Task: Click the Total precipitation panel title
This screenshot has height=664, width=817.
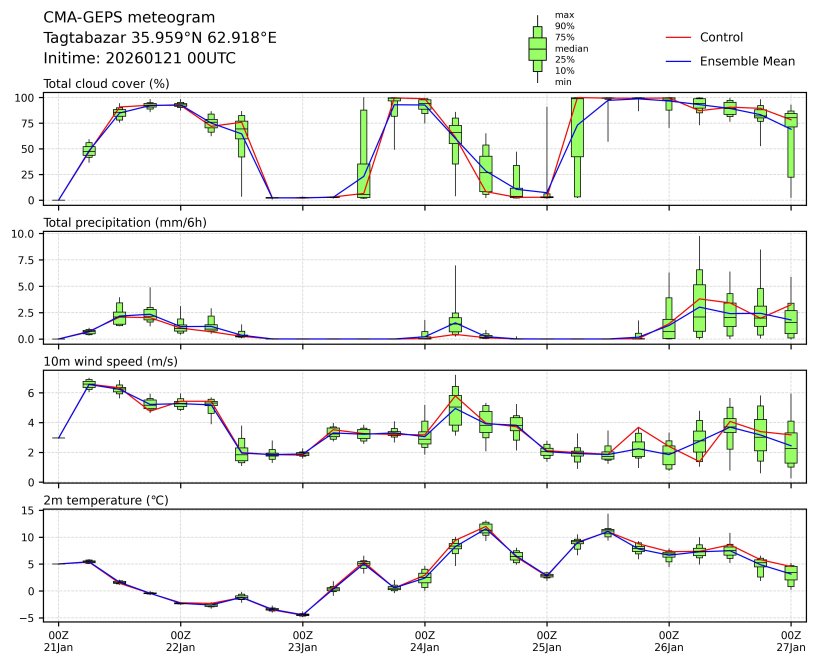Action: point(125,222)
